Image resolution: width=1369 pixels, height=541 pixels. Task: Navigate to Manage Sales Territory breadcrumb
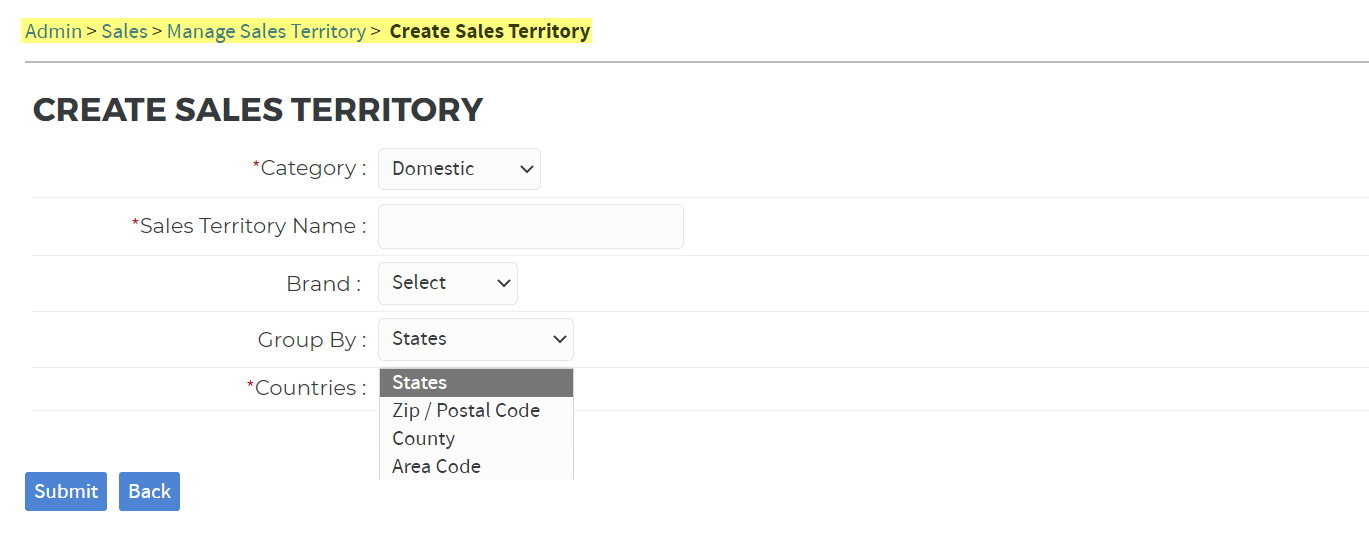(266, 31)
